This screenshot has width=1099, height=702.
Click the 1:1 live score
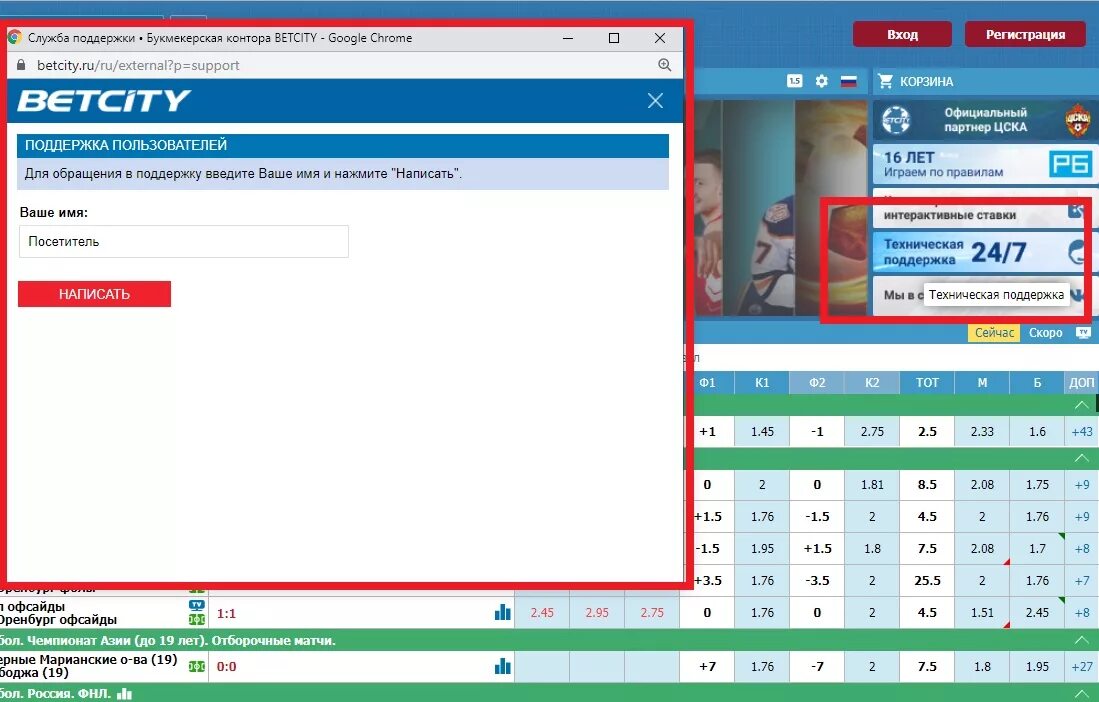[226, 614]
